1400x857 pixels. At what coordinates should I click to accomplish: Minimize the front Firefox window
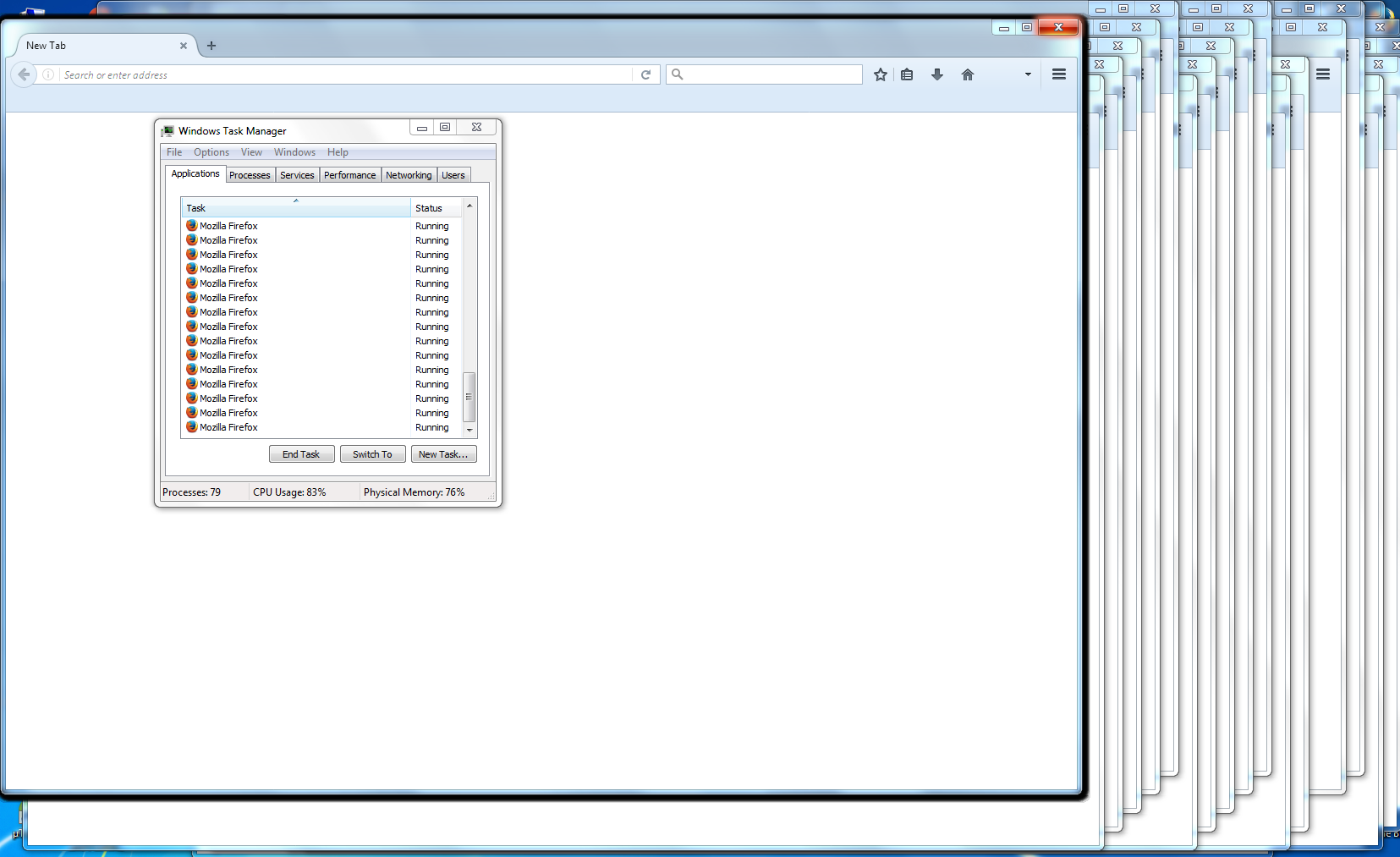tap(1004, 28)
